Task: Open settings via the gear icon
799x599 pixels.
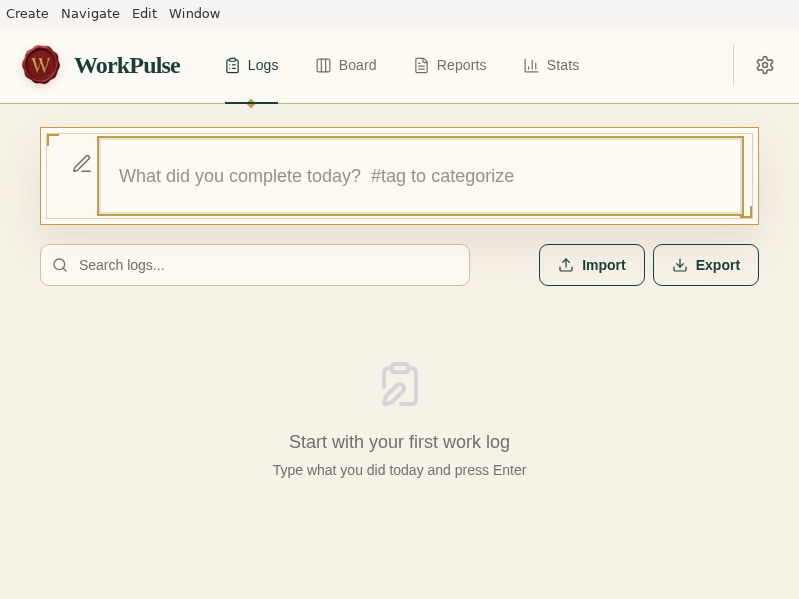Action: point(764,65)
